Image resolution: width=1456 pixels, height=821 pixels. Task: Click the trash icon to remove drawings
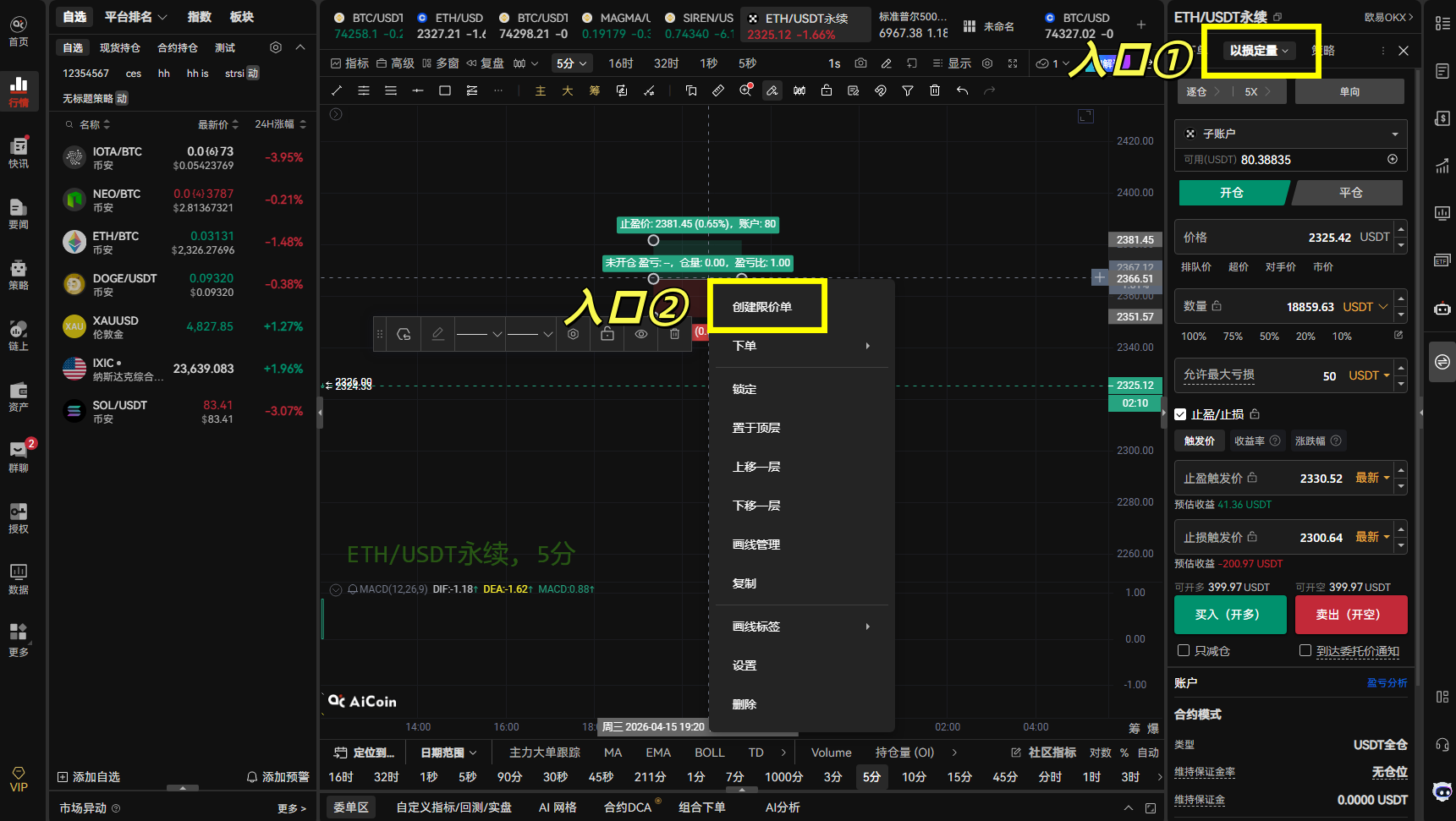pyautogui.click(x=935, y=90)
